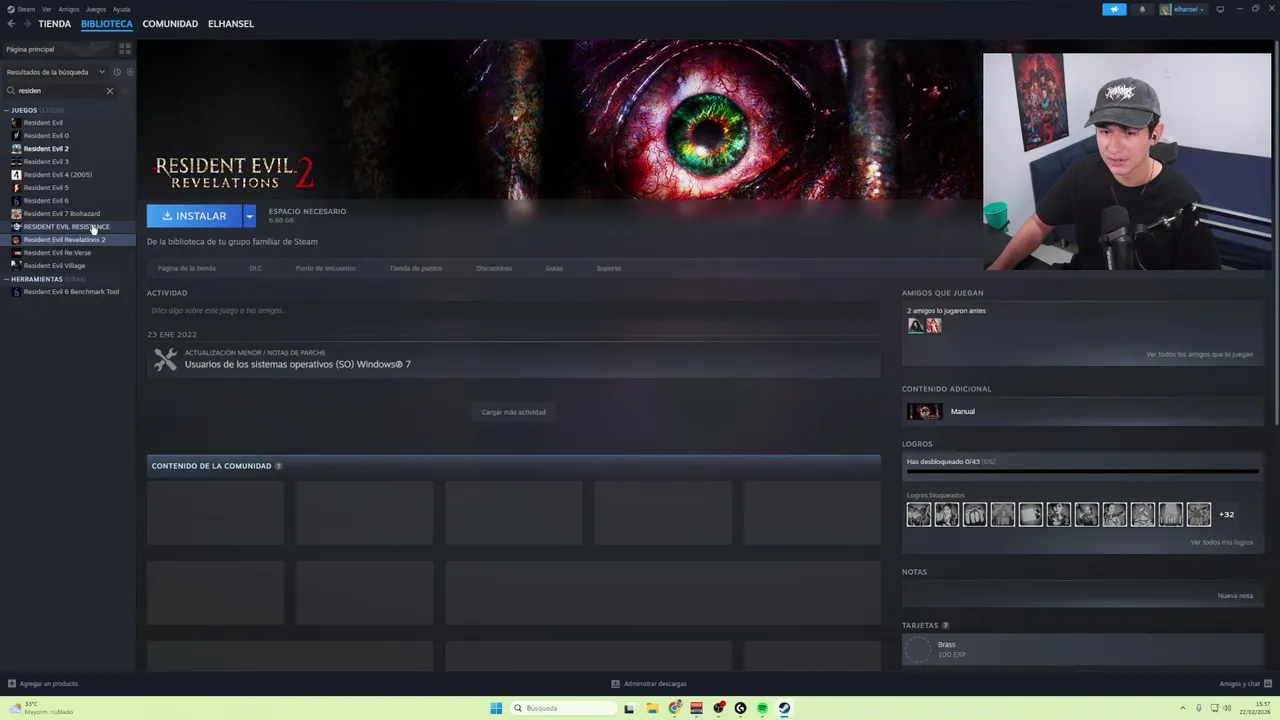Select Resident Evil 6 Benchmark Tool
Screen dimensions: 1280x720
point(71,292)
